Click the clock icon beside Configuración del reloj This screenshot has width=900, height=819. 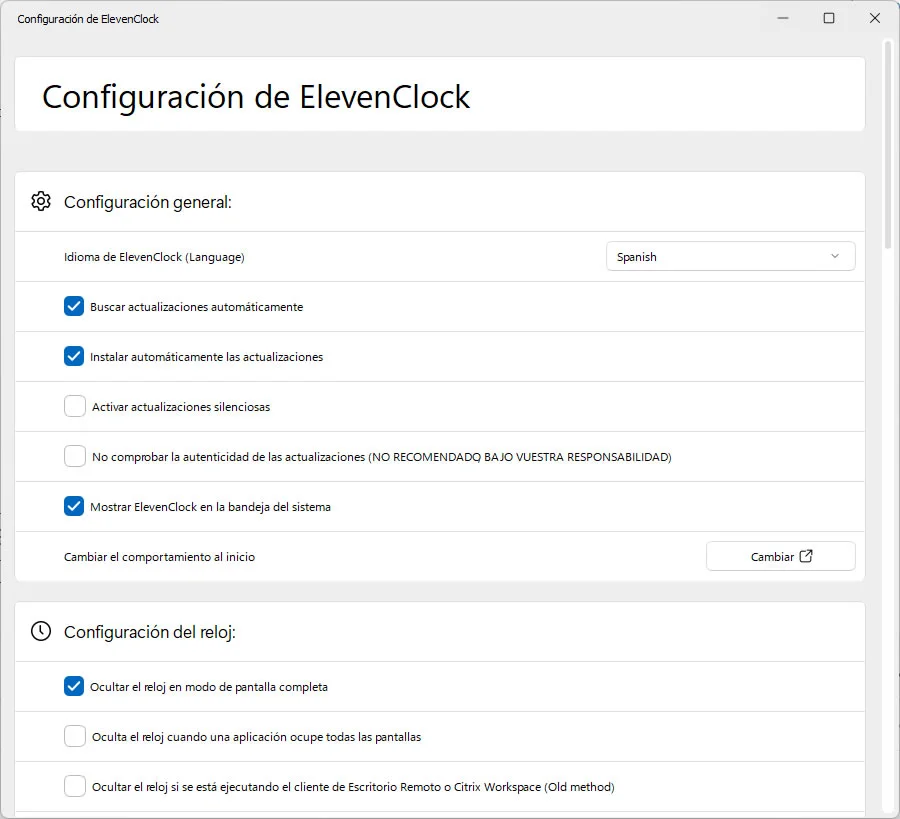point(41,631)
